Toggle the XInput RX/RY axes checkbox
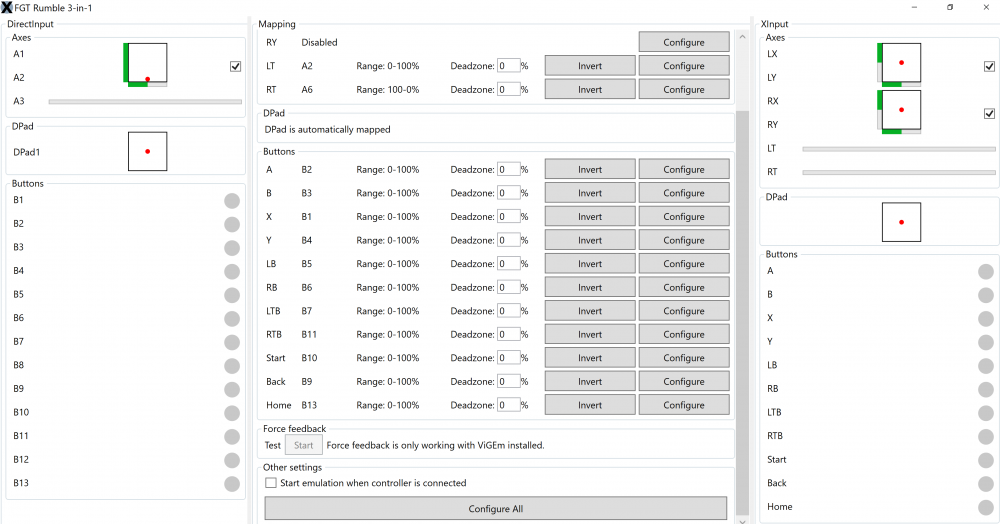Viewport: 1000px width, 524px height. pyautogui.click(x=989, y=113)
